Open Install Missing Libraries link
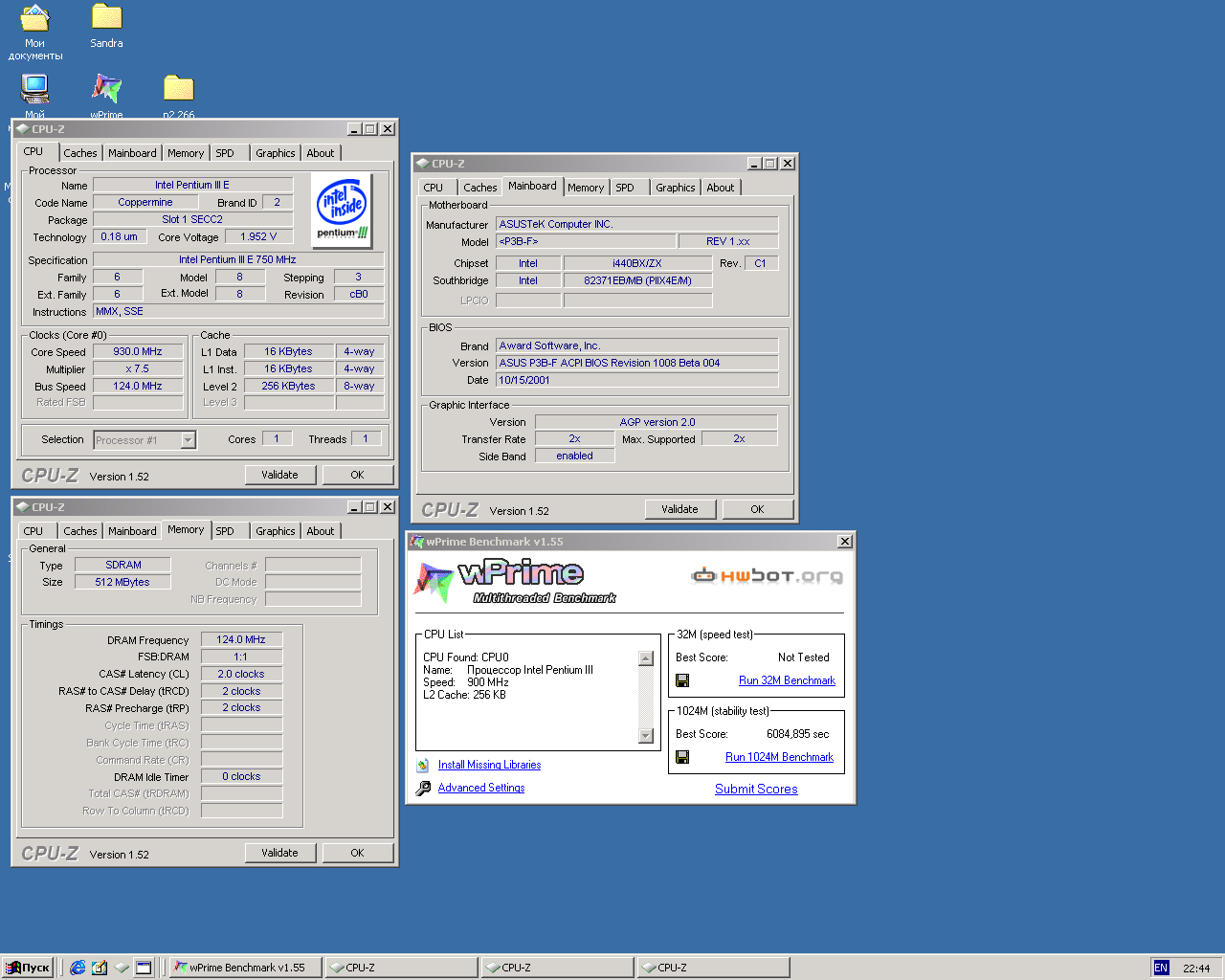Image resolution: width=1225 pixels, height=980 pixels. pyautogui.click(x=489, y=765)
